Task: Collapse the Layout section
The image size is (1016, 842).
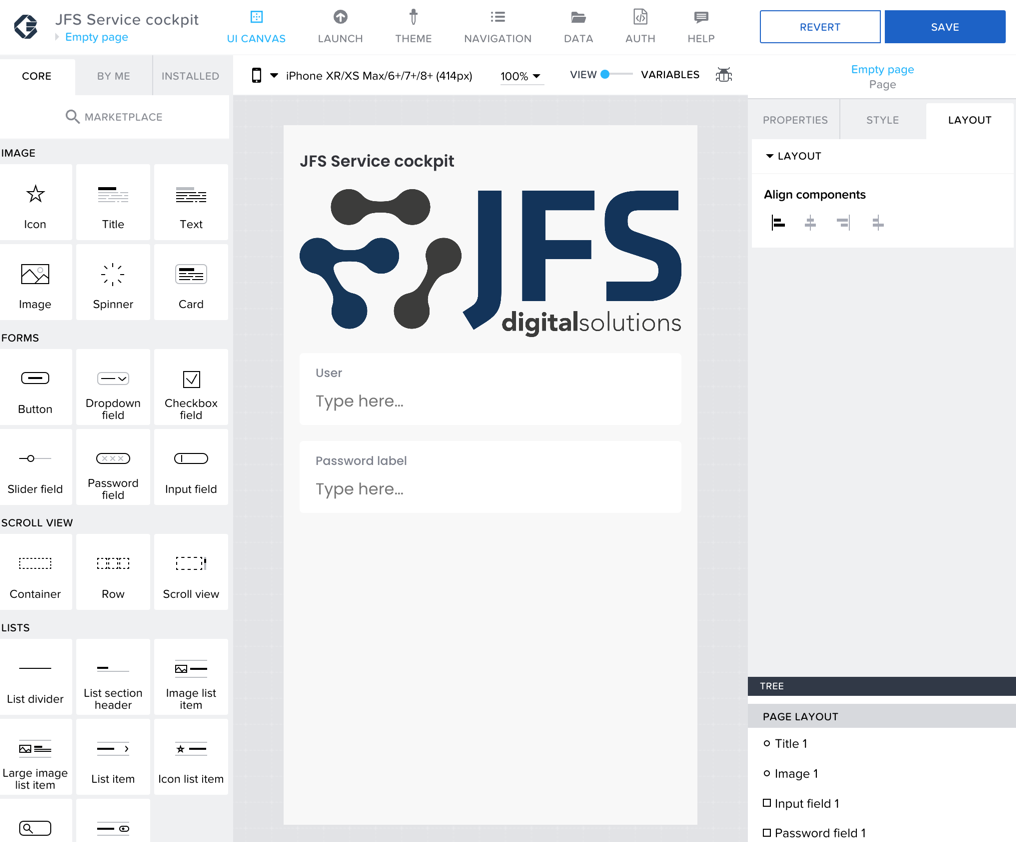Action: point(770,156)
